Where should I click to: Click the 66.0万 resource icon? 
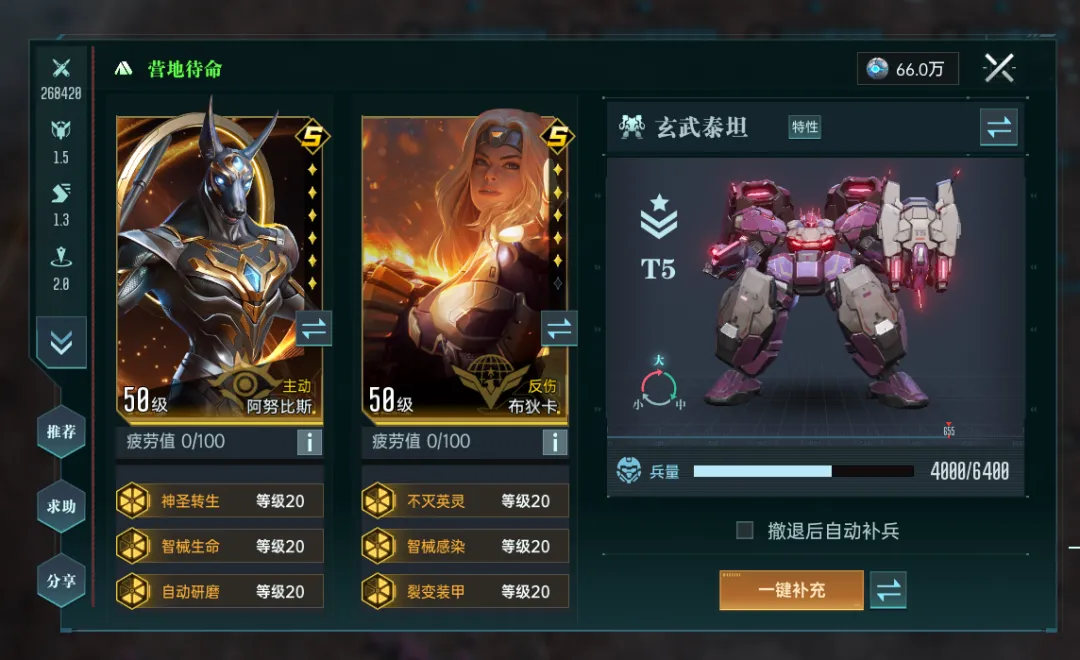tap(877, 68)
